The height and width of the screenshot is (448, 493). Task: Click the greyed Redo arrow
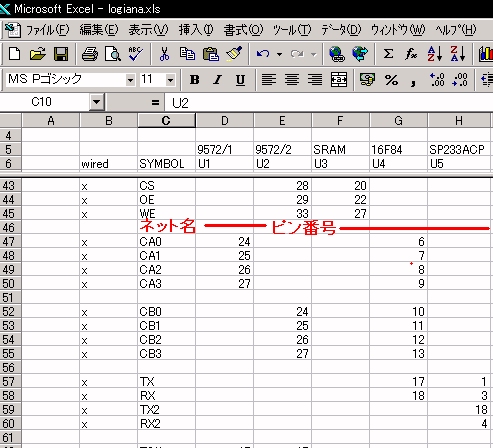(297, 53)
